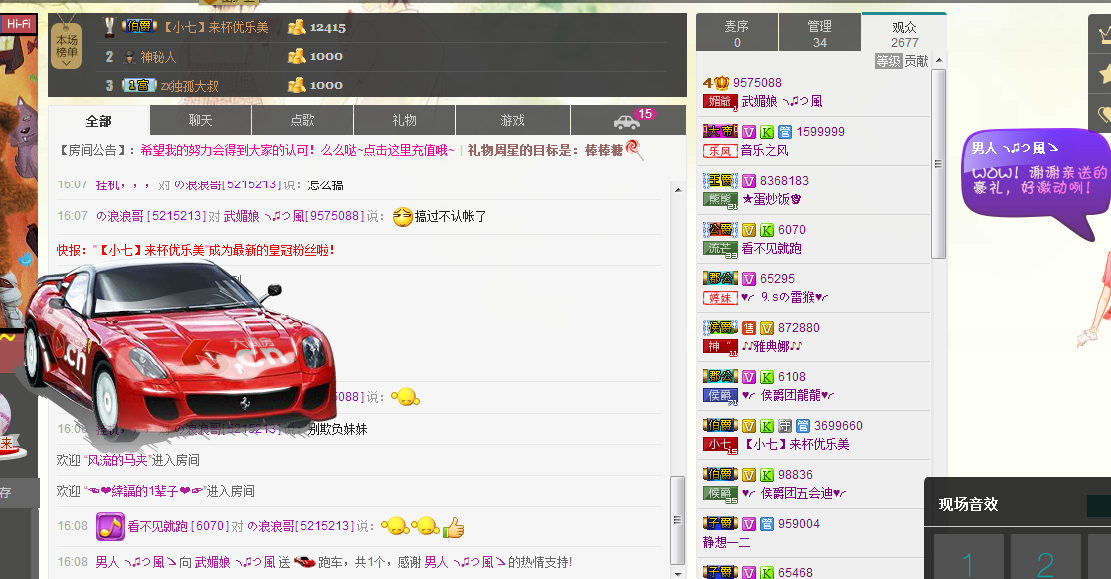
Task: Click の浪浪哥[5215213] name in 16:07 message
Action: [151, 216]
